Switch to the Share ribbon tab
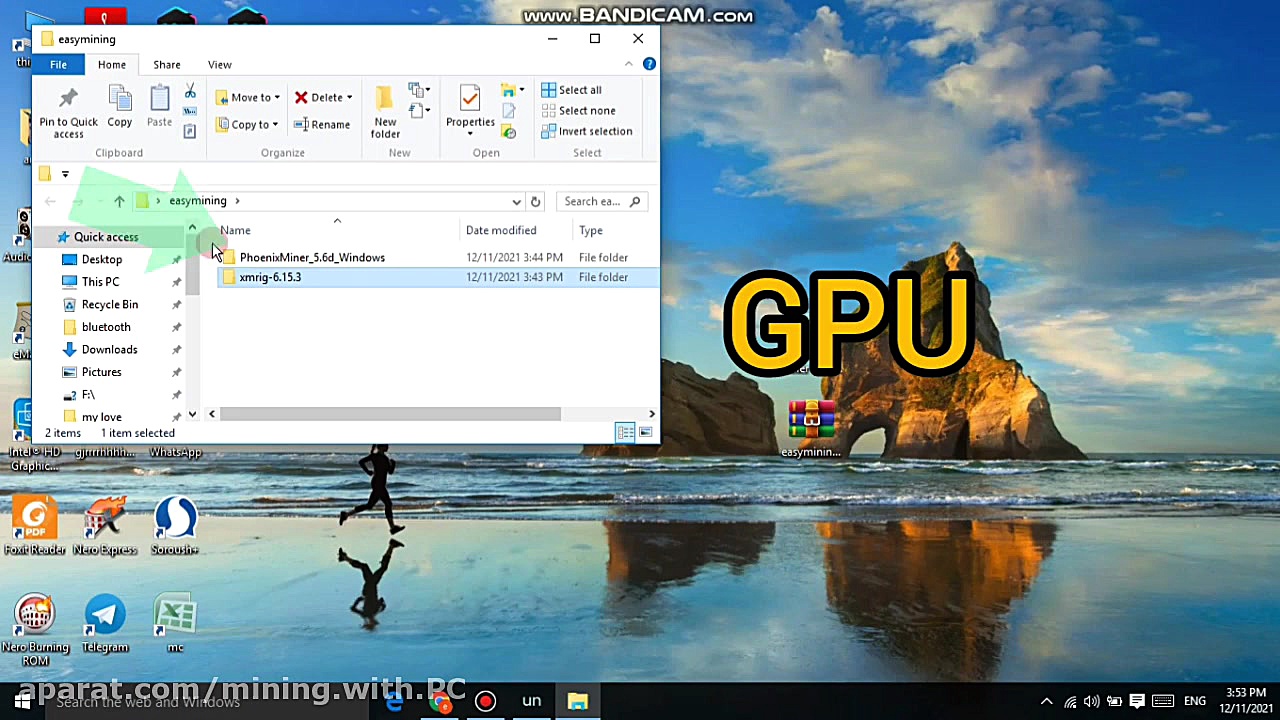Screen dimensions: 1280x720 [167, 65]
